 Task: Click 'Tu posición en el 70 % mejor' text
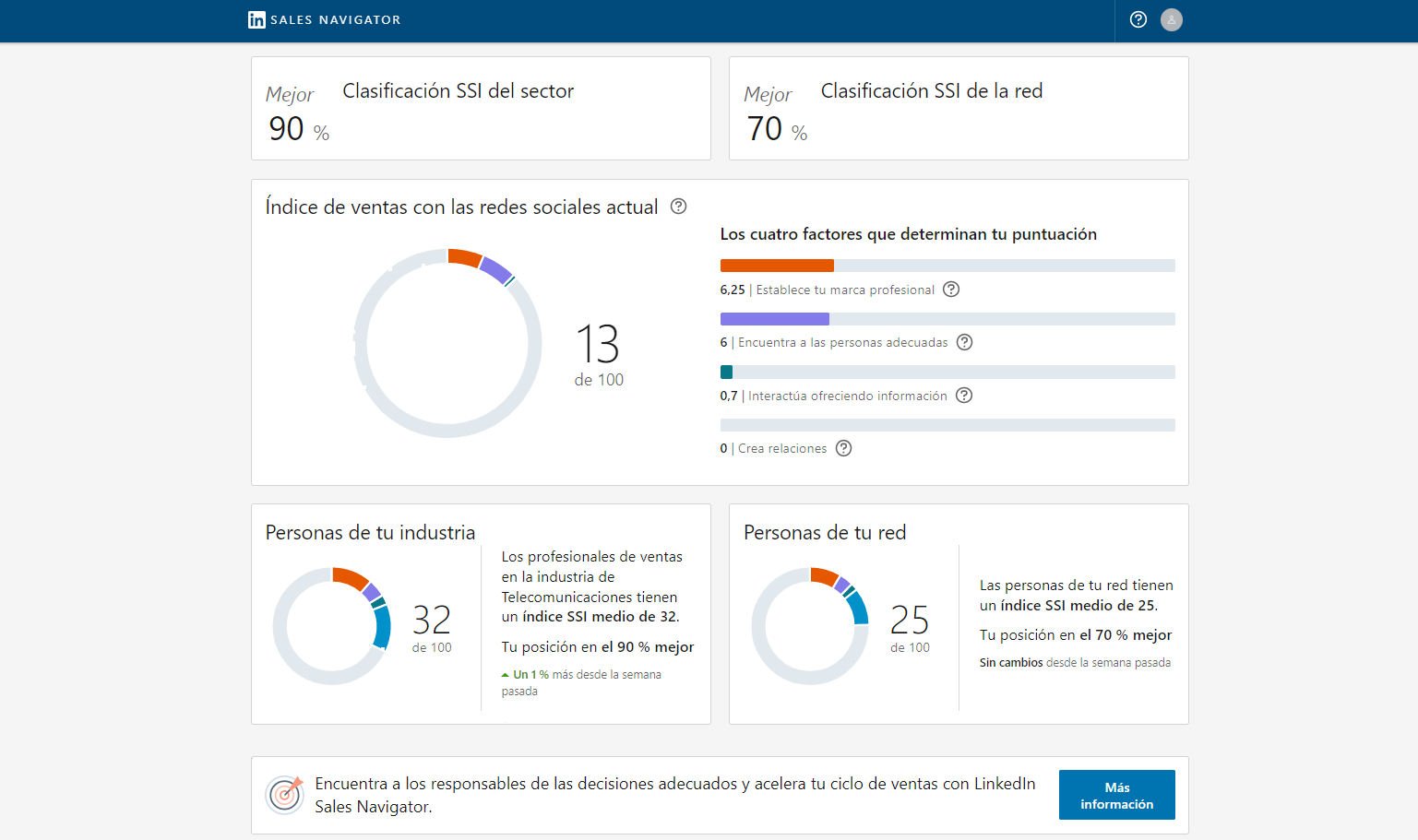point(1076,635)
